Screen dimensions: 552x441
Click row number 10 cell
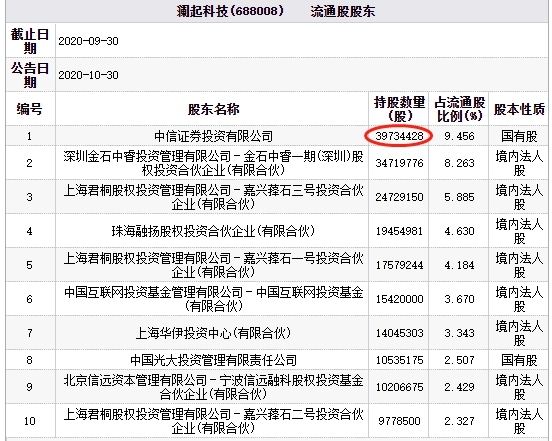click(30, 421)
